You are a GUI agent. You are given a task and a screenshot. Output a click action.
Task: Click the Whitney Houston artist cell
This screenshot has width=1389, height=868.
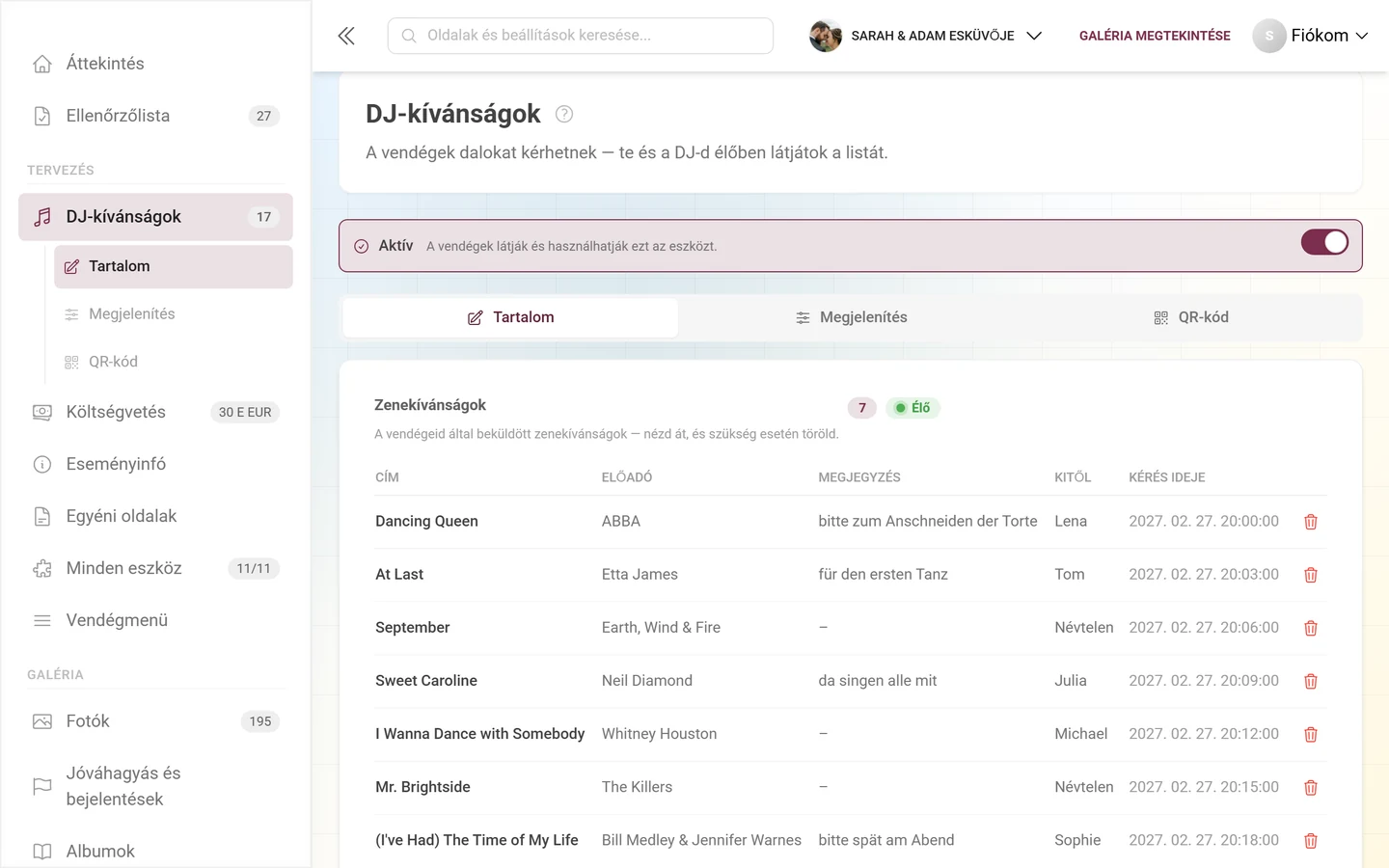pos(659,734)
